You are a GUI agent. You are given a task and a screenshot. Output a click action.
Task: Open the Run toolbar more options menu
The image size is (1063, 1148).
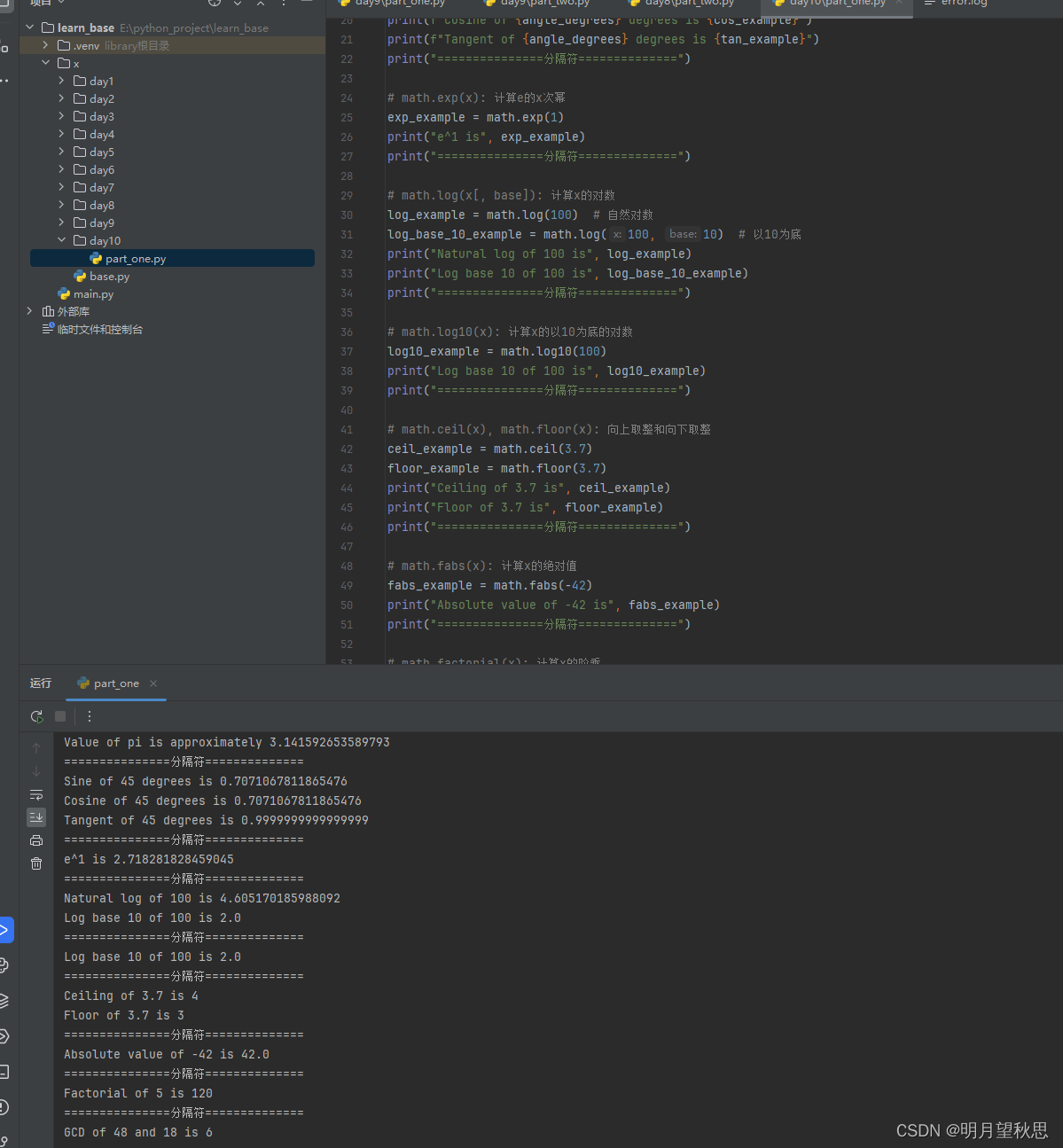pos(89,716)
